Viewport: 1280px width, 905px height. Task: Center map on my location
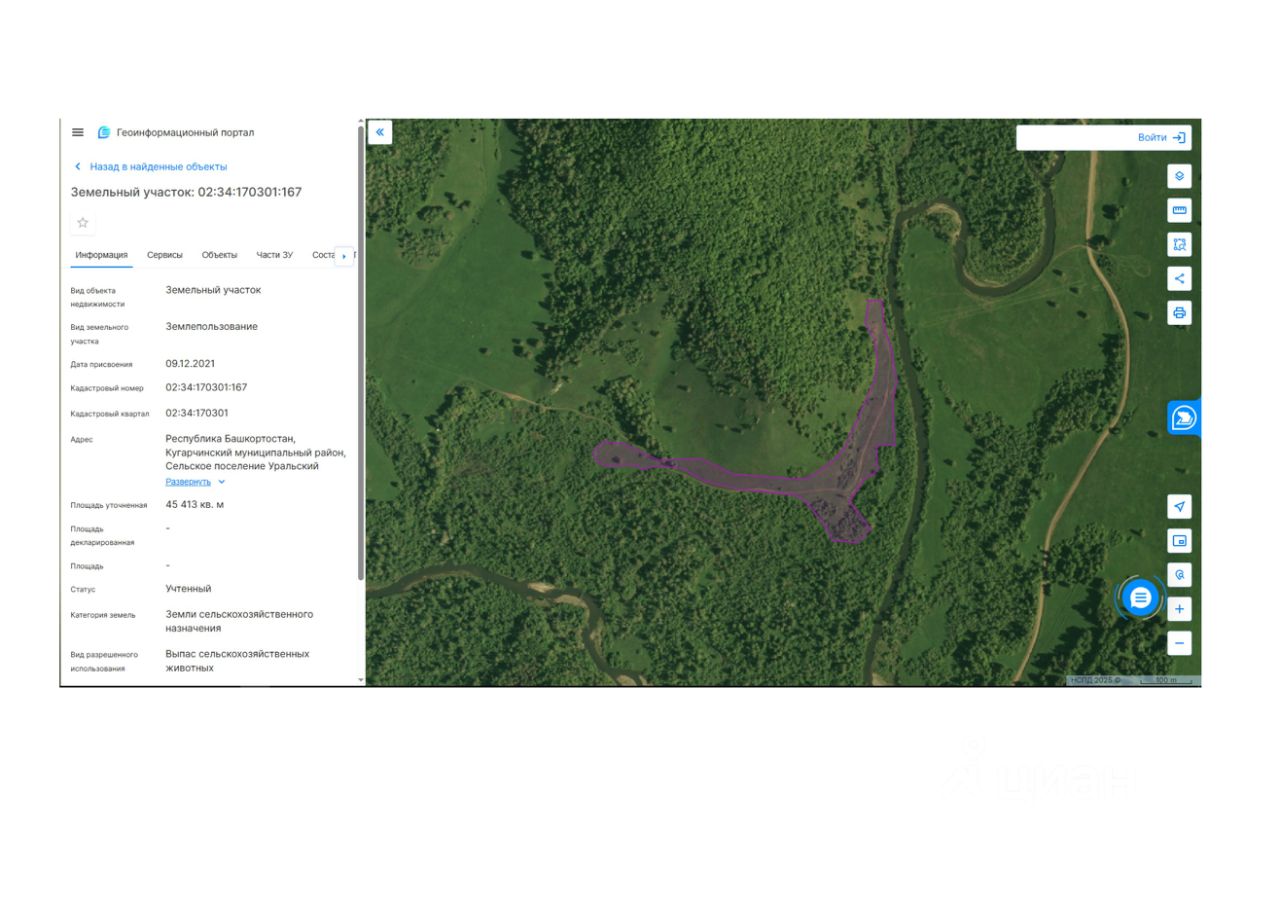1179,506
